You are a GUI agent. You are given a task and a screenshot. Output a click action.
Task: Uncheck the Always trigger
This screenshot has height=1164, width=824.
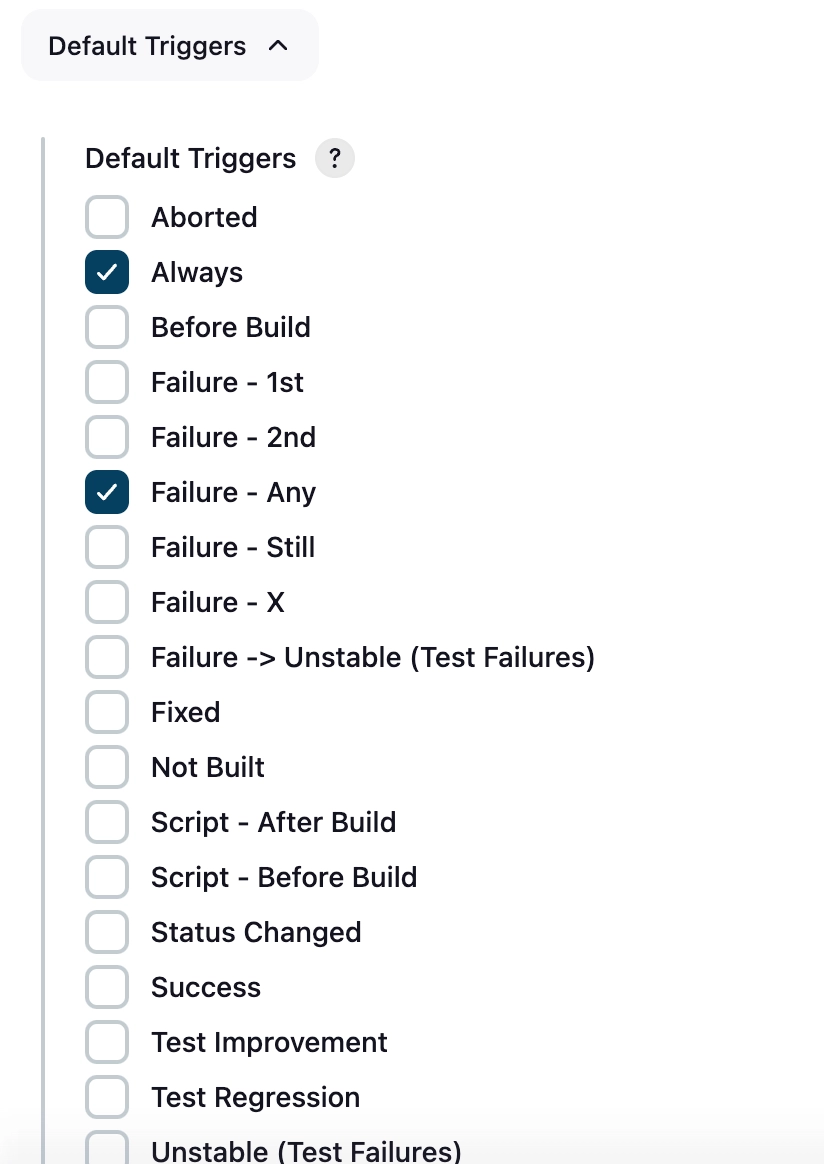[x=107, y=272]
